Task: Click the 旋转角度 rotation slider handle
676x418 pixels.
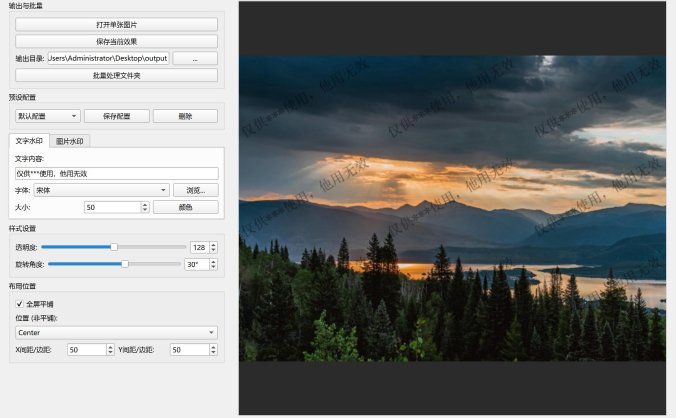Action: 125,264
